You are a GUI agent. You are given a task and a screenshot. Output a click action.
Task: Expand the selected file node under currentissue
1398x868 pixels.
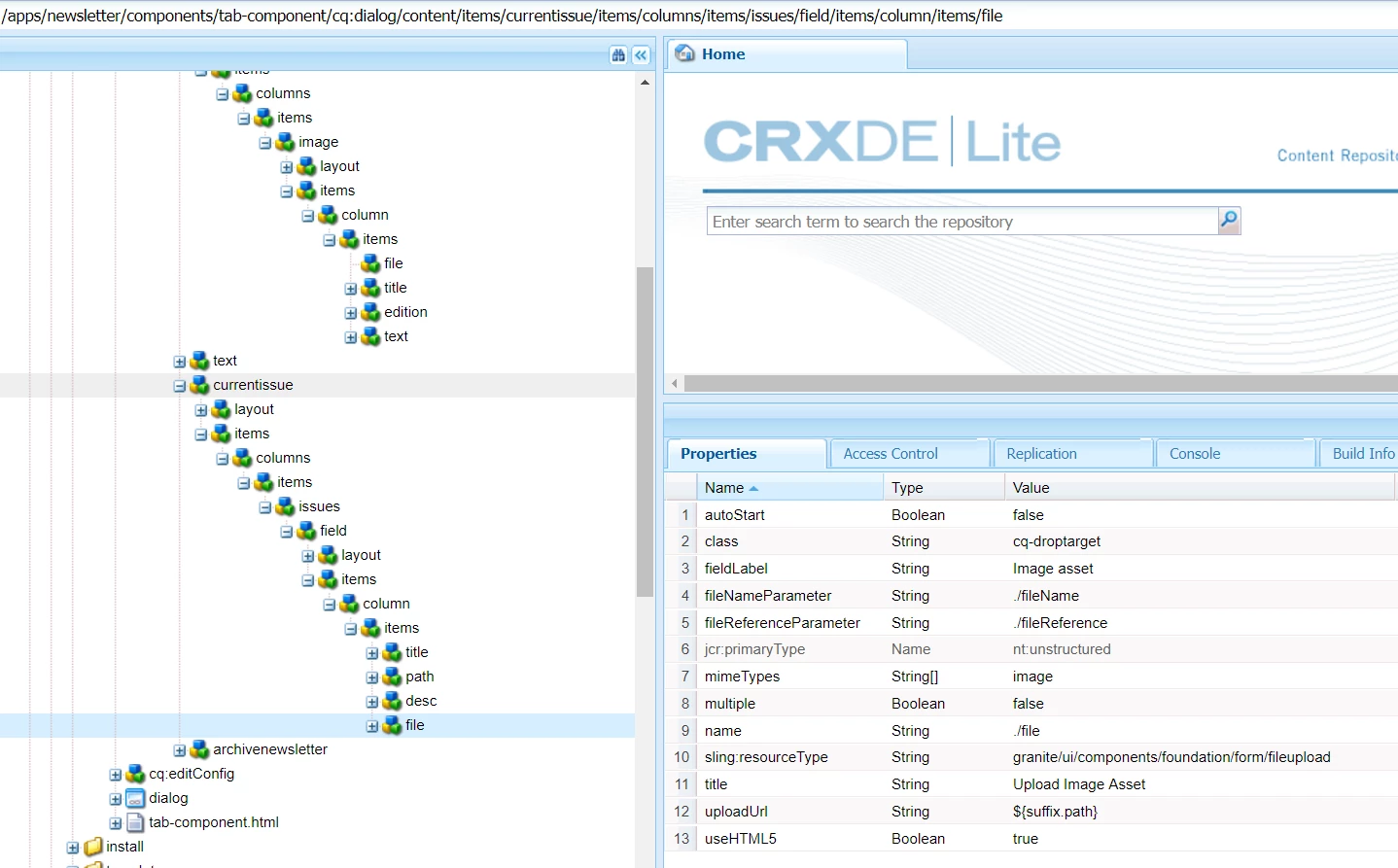point(372,726)
